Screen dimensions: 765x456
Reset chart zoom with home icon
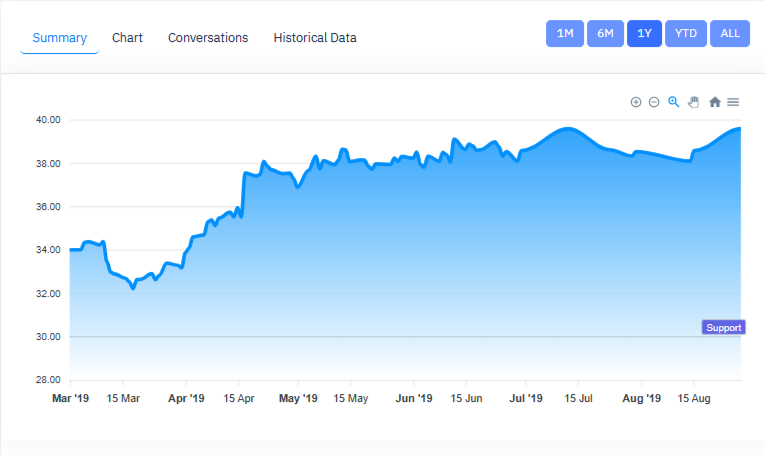pyautogui.click(x=715, y=102)
